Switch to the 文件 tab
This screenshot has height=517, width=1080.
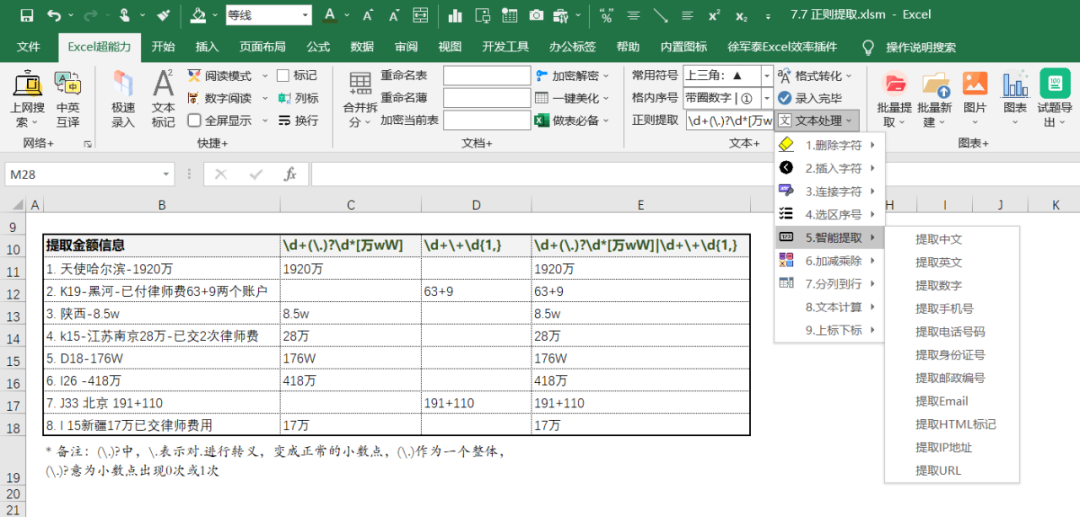28,47
